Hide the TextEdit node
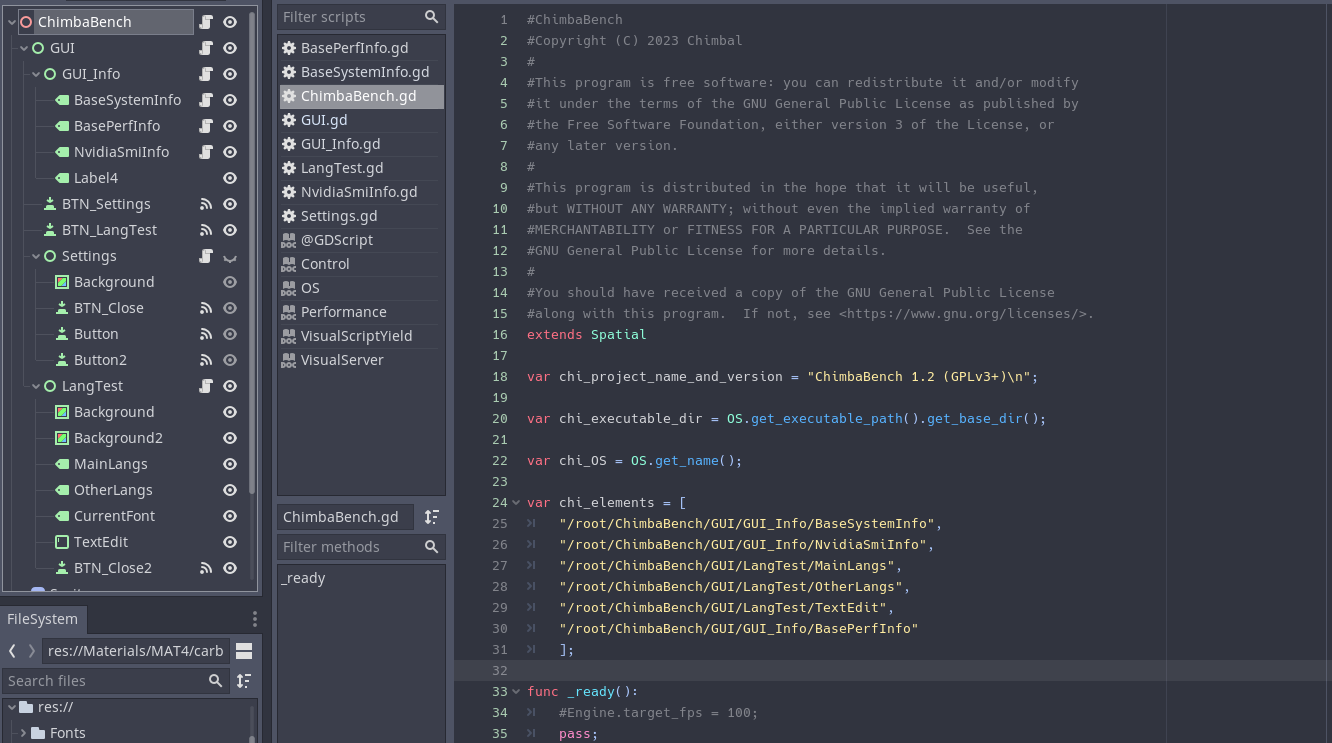1332x743 pixels. click(230, 542)
